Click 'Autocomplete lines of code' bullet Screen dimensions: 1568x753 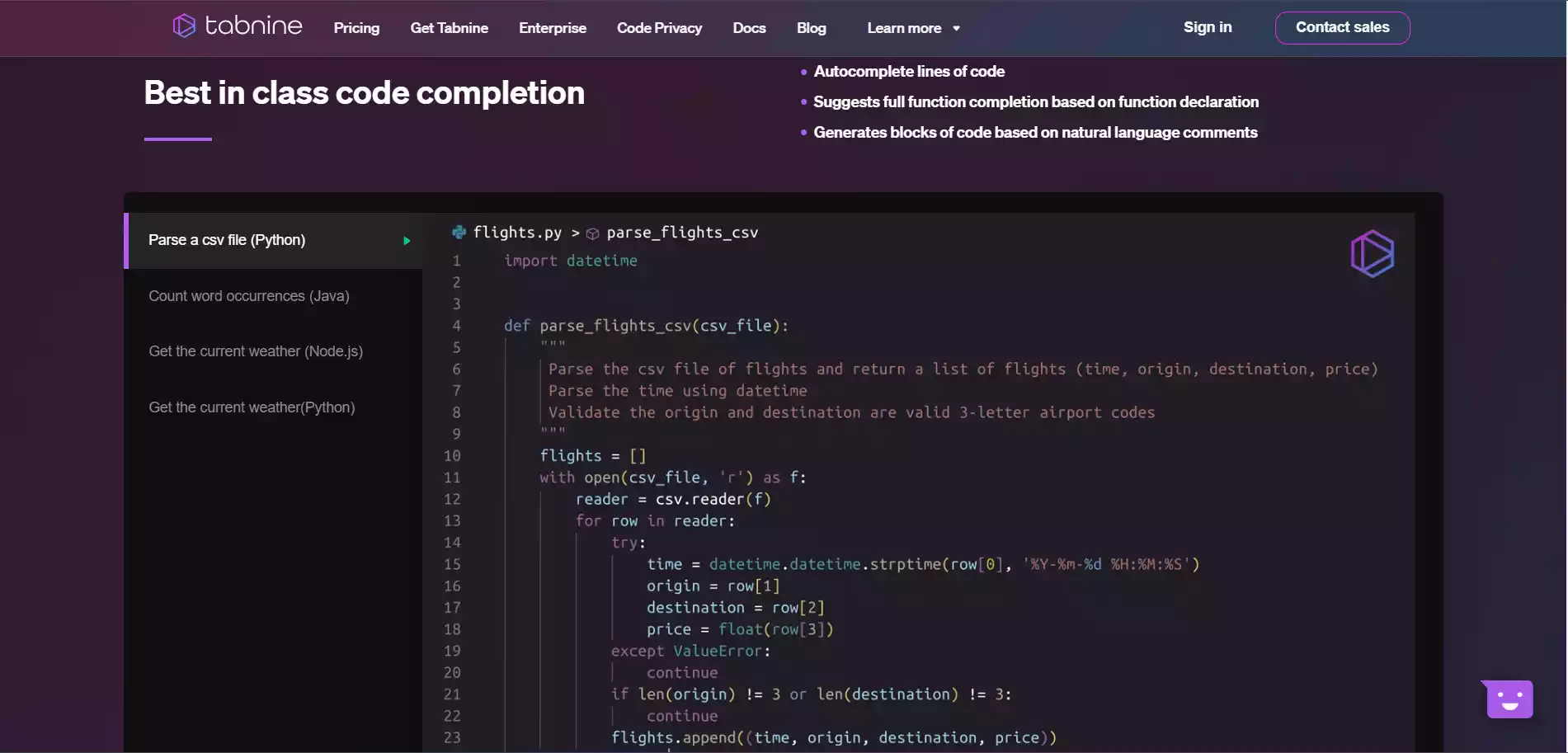pos(909,72)
